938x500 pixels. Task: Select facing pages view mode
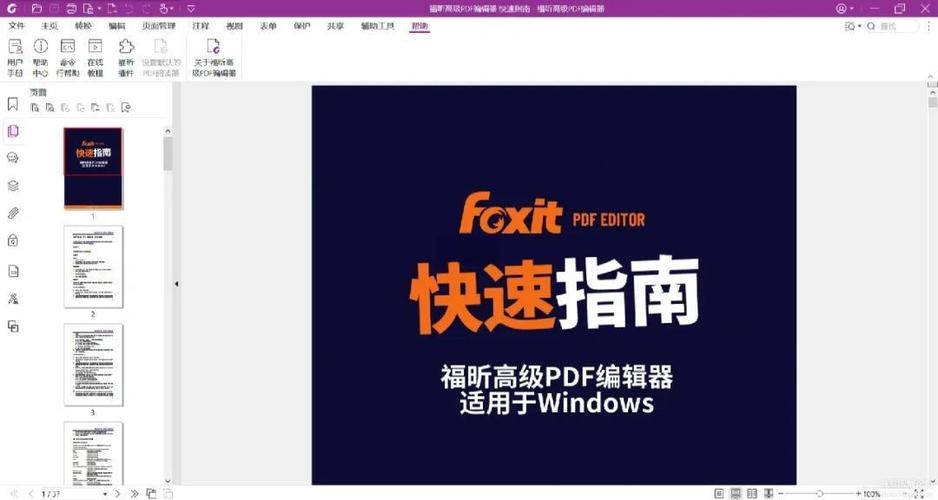pos(752,494)
